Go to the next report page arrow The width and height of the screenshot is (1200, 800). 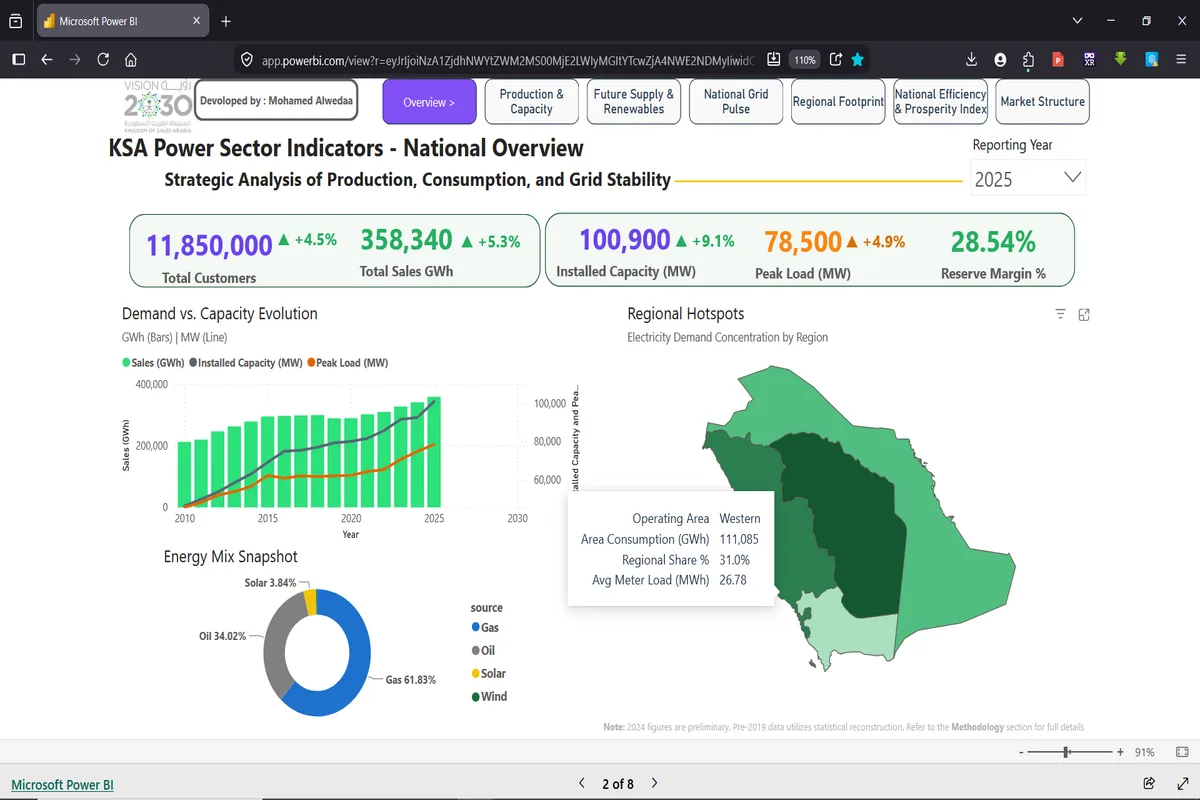[x=654, y=783]
